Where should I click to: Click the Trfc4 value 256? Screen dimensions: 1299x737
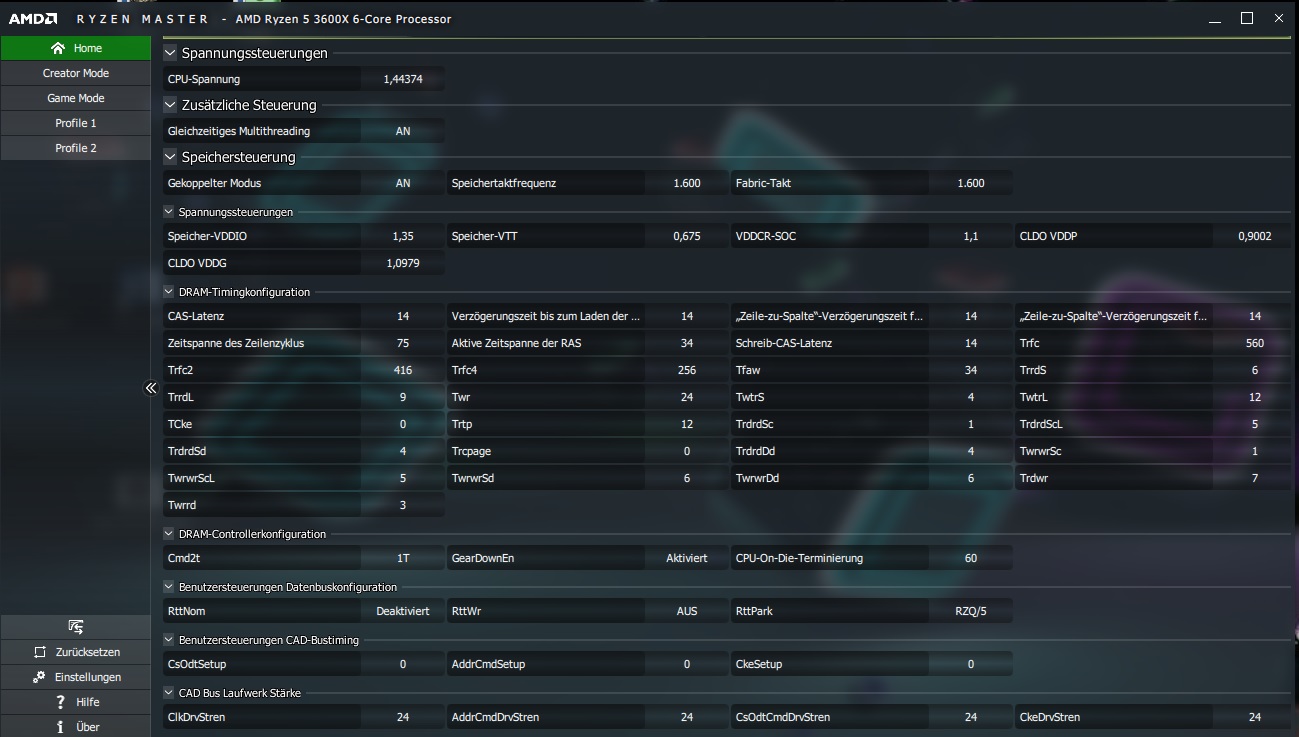(687, 370)
